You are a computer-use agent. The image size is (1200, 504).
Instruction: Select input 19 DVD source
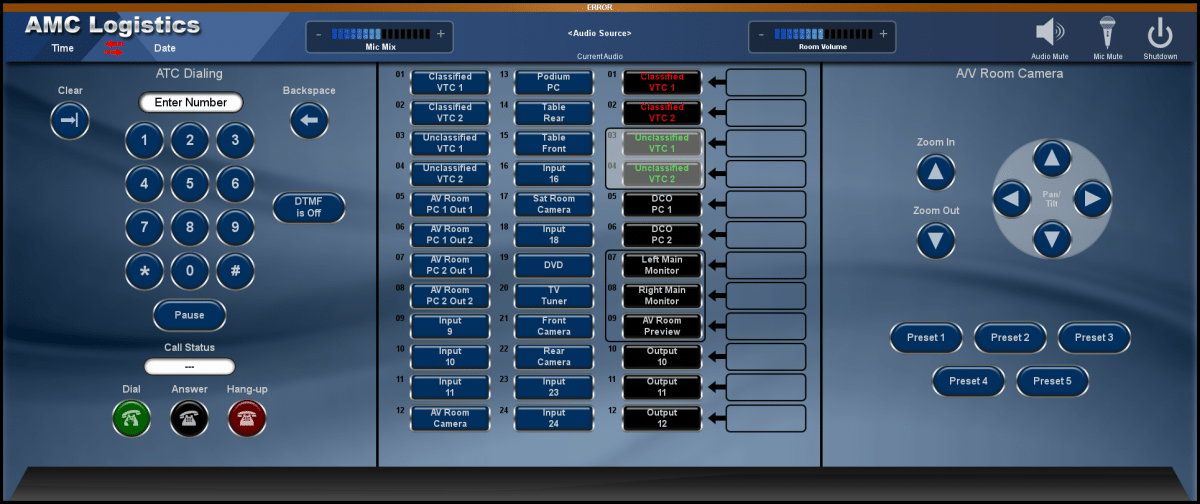tap(554, 265)
